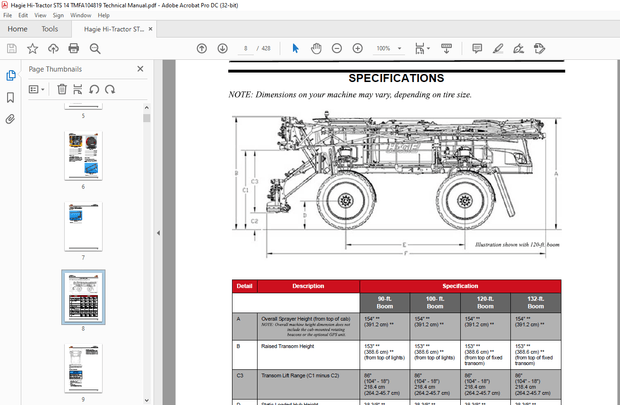Activate the hand pan tool
620x405 pixels.
tap(316, 48)
